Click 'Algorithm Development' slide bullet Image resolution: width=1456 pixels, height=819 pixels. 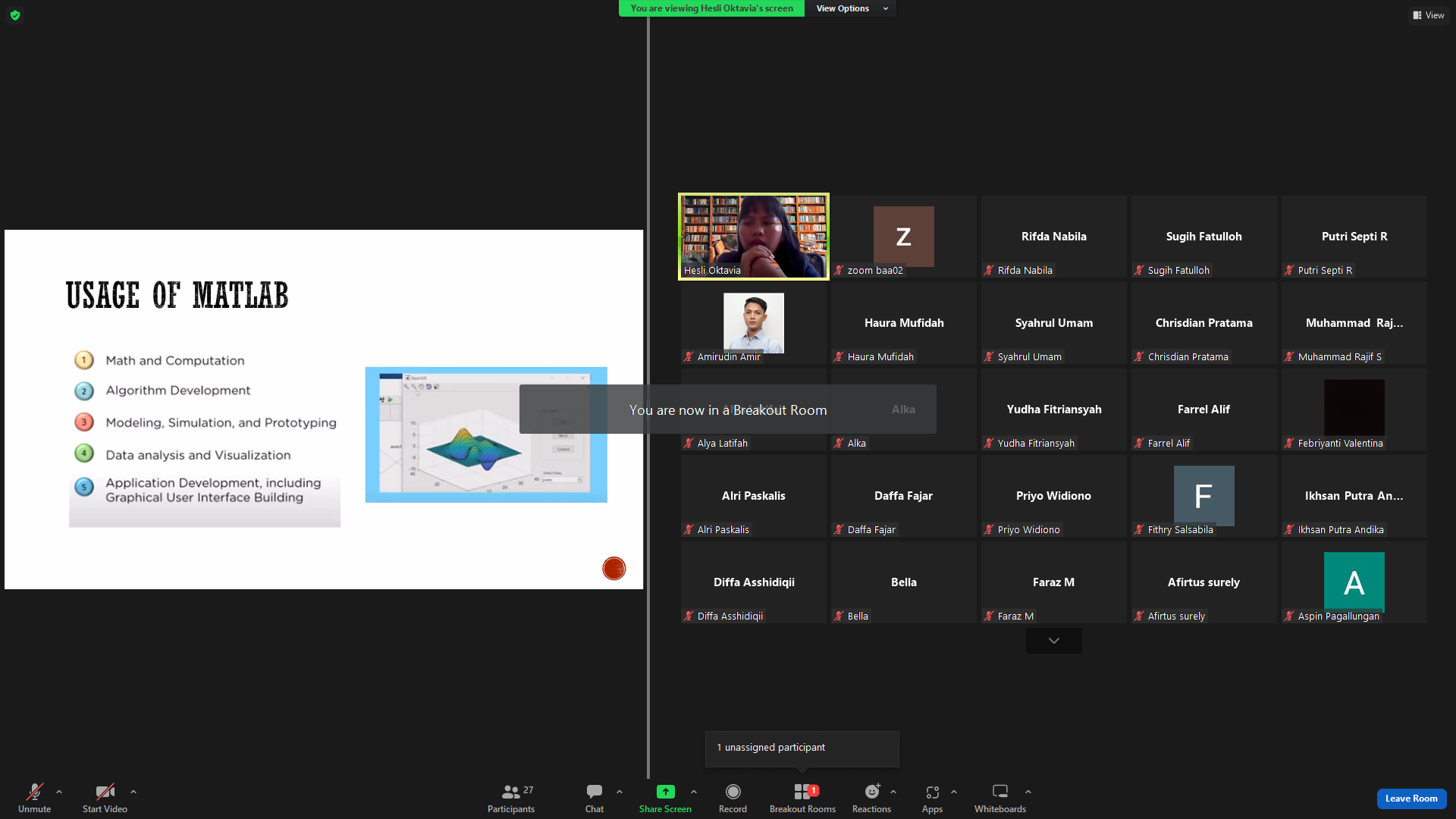point(178,391)
